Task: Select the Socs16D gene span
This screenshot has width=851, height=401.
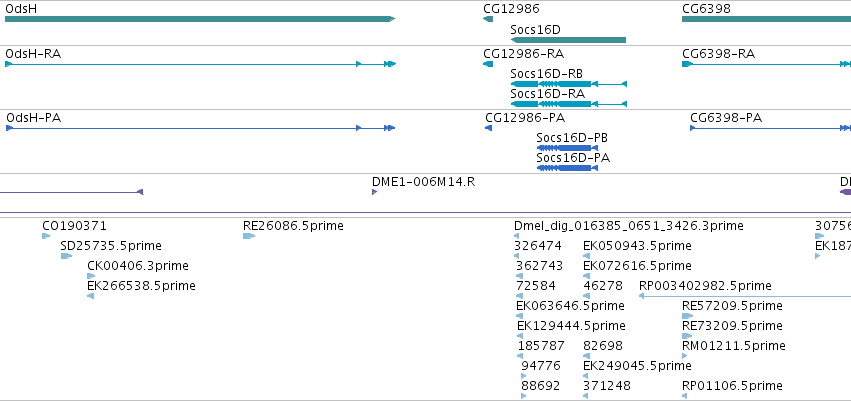Action: pyautogui.click(x=568, y=40)
